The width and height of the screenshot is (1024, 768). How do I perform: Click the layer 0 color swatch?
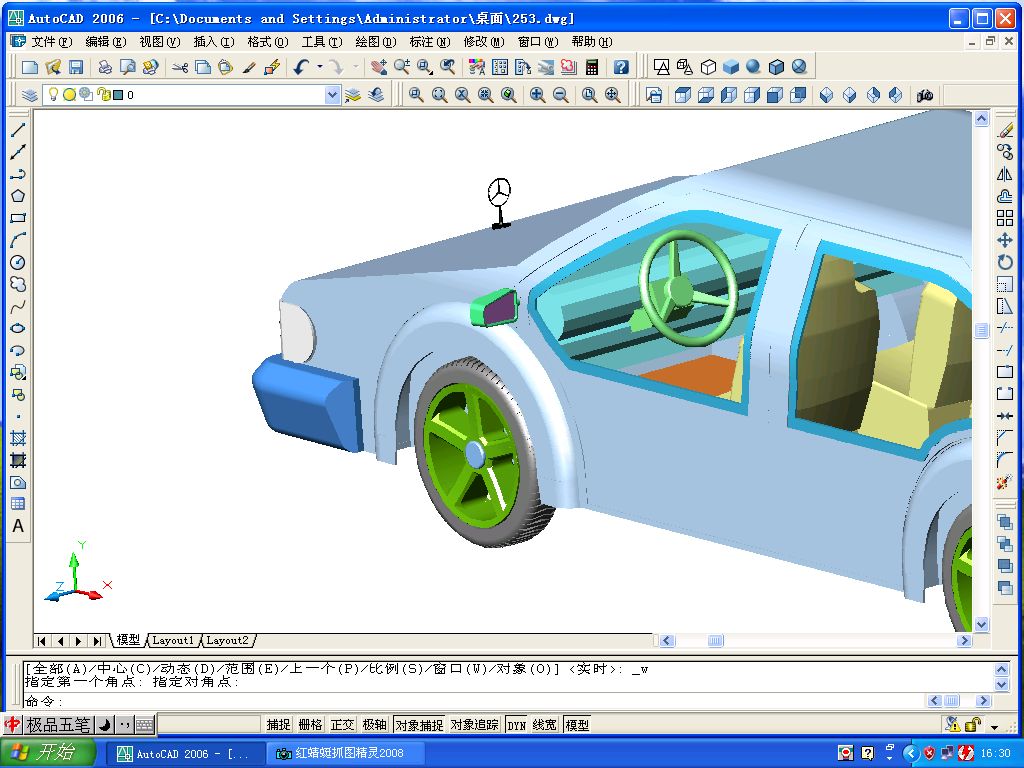click(118, 95)
